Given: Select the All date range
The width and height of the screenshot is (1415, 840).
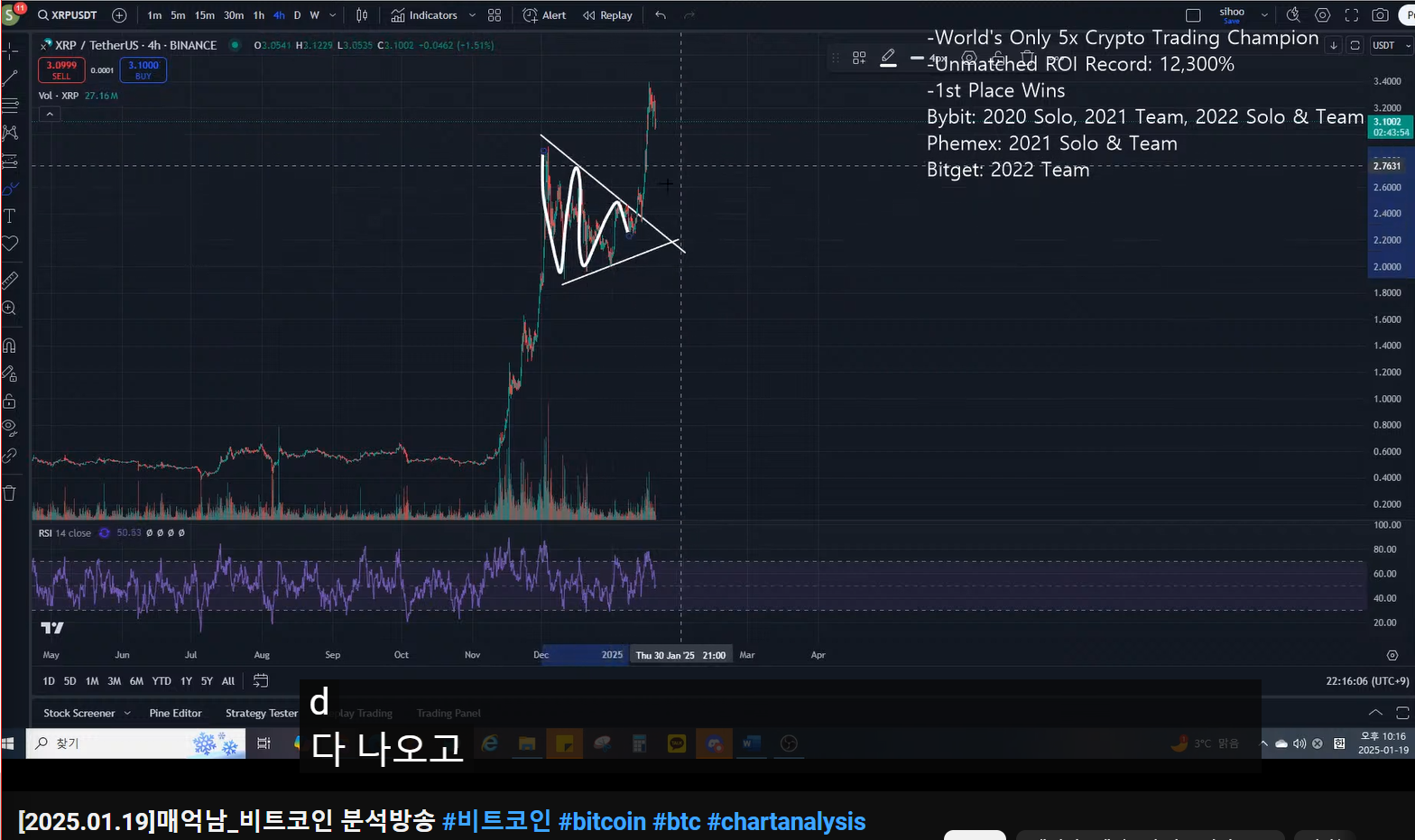Looking at the screenshot, I should pyautogui.click(x=228, y=681).
